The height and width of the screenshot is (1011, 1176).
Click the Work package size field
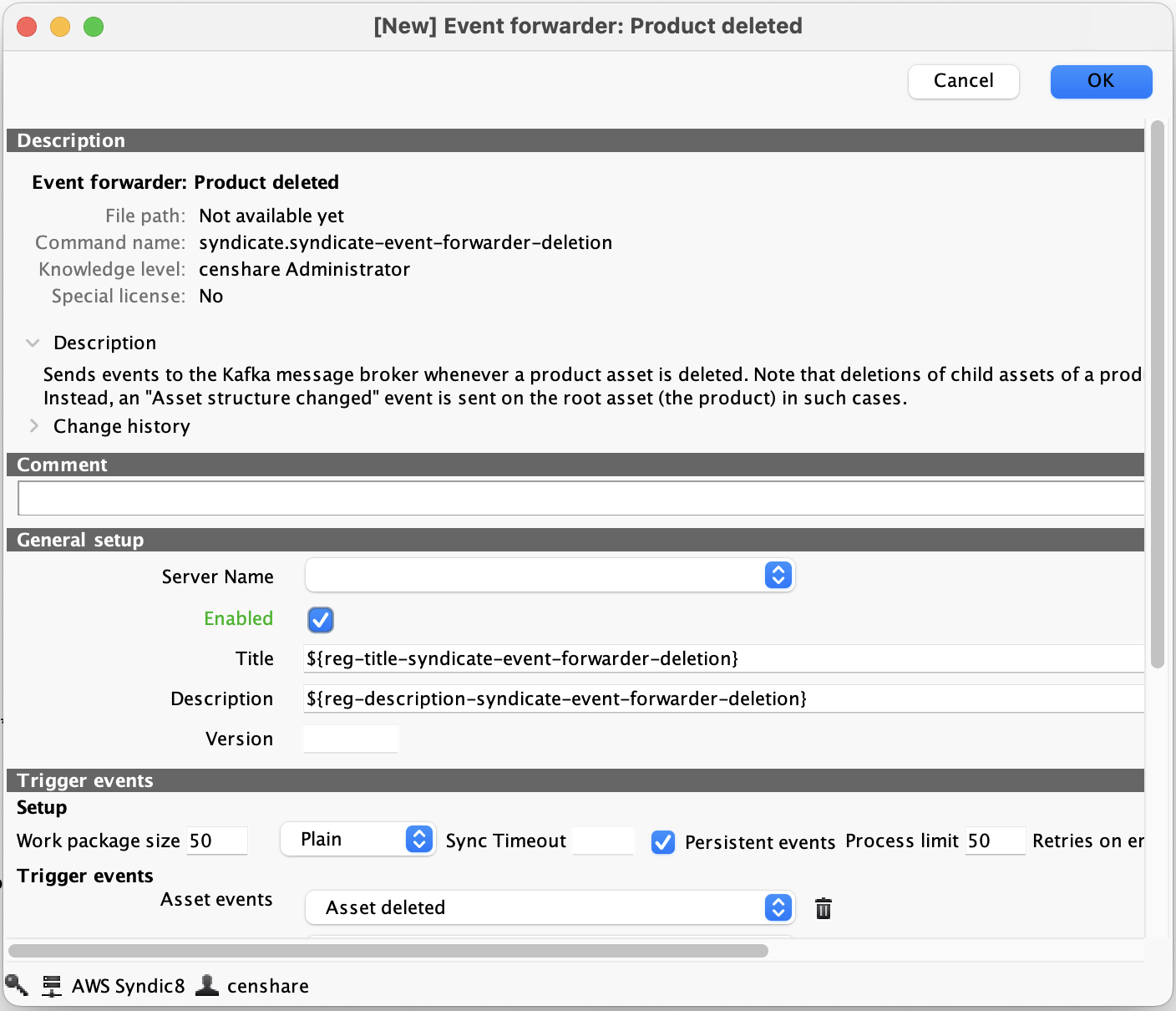[x=217, y=841]
